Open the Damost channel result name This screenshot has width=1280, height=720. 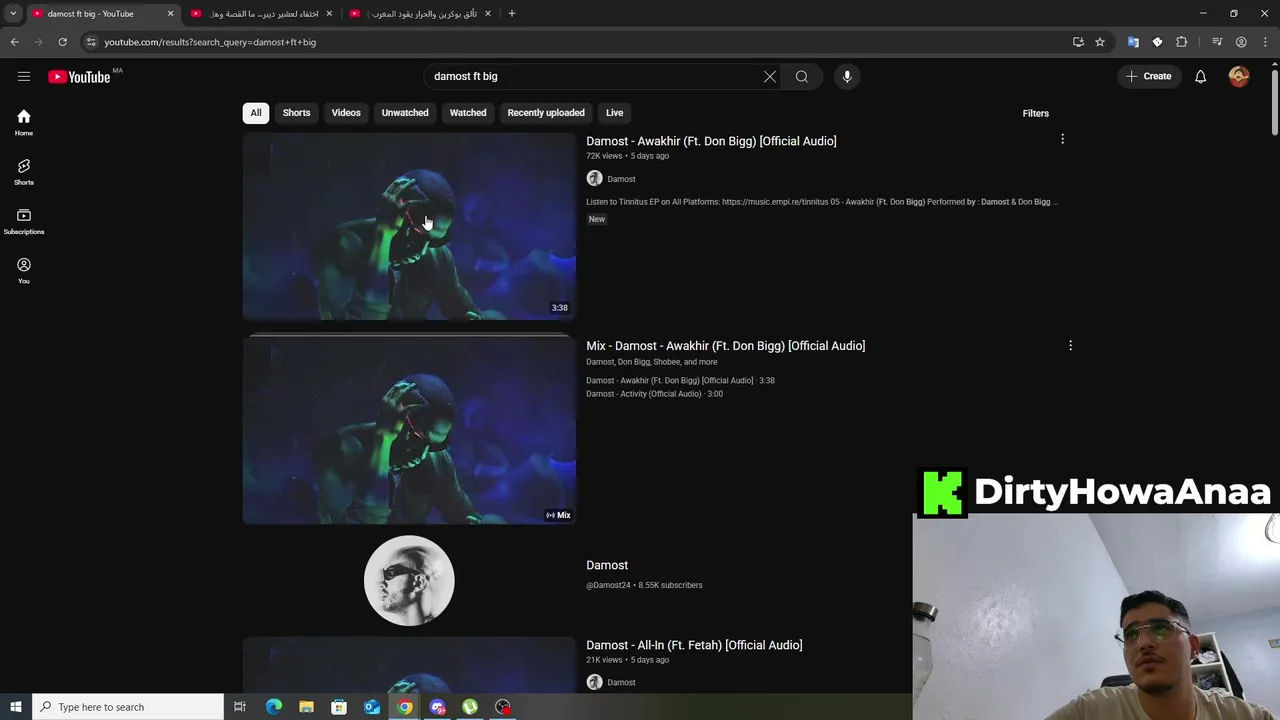[607, 565]
